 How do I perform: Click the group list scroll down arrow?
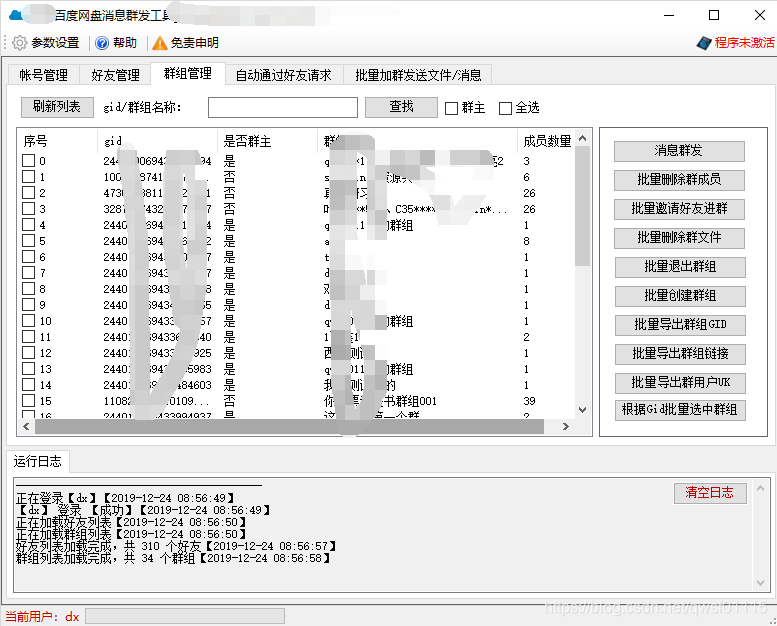point(583,410)
